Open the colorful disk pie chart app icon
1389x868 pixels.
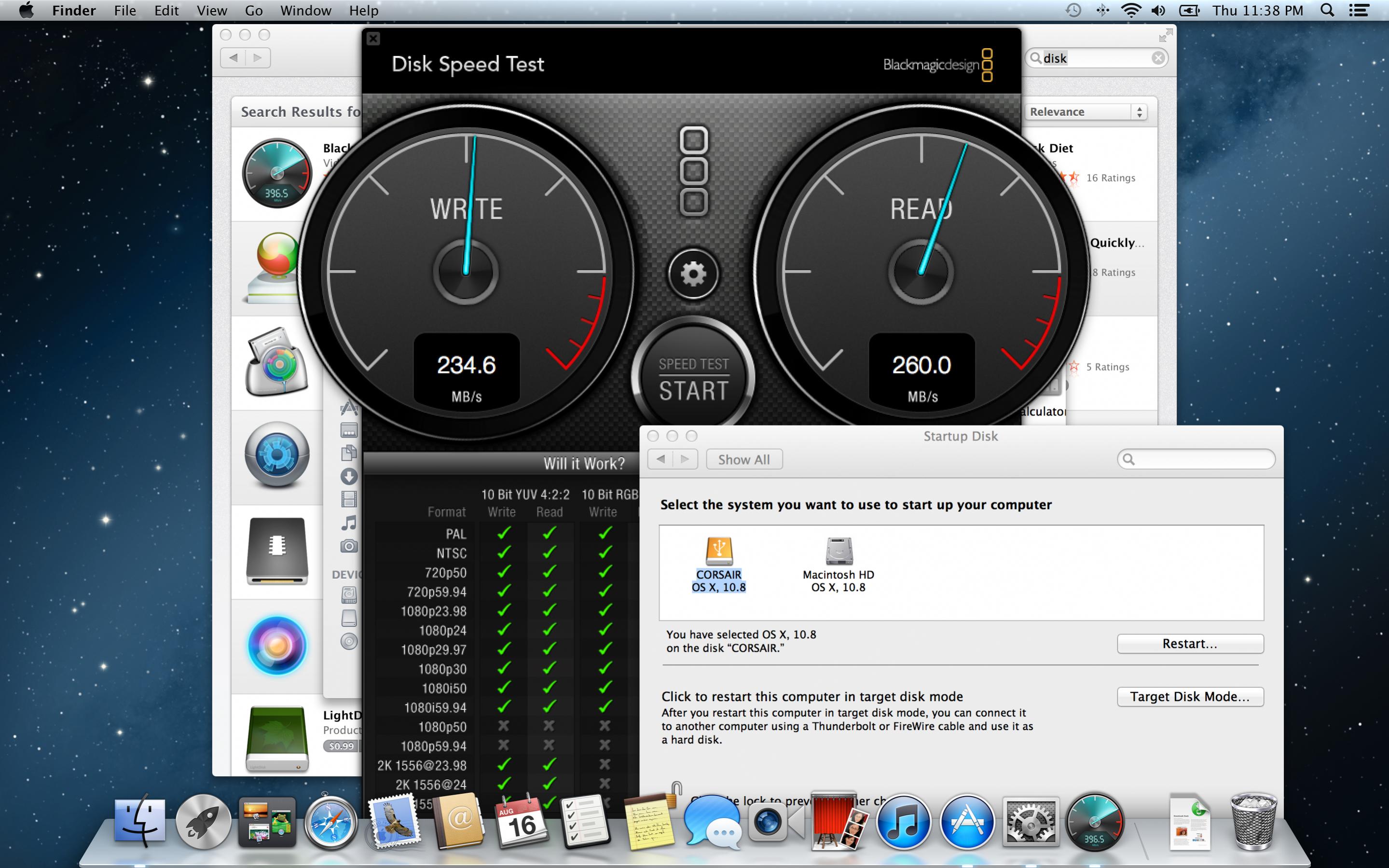[x=278, y=362]
